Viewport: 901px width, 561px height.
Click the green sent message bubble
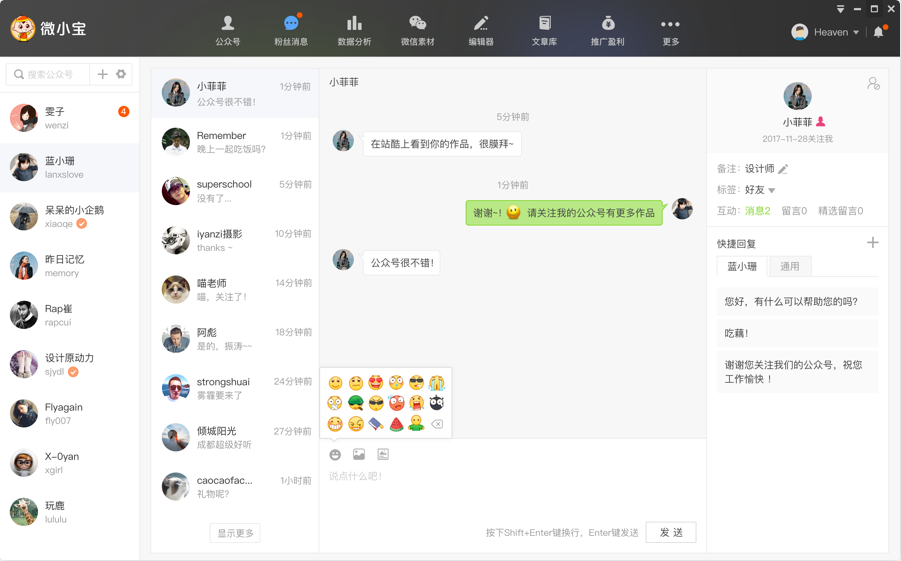(x=564, y=213)
